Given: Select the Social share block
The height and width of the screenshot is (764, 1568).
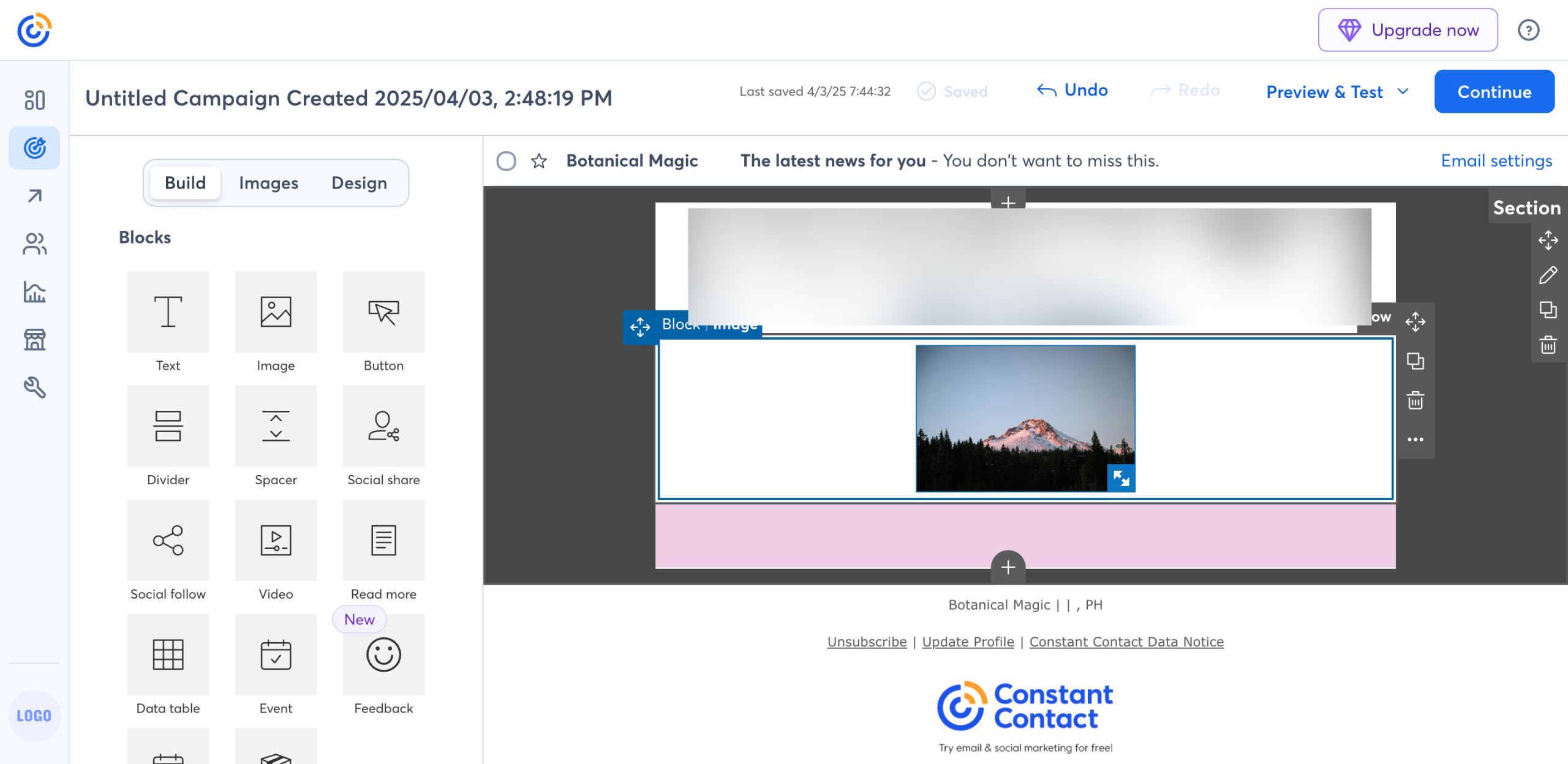Looking at the screenshot, I should (x=383, y=436).
